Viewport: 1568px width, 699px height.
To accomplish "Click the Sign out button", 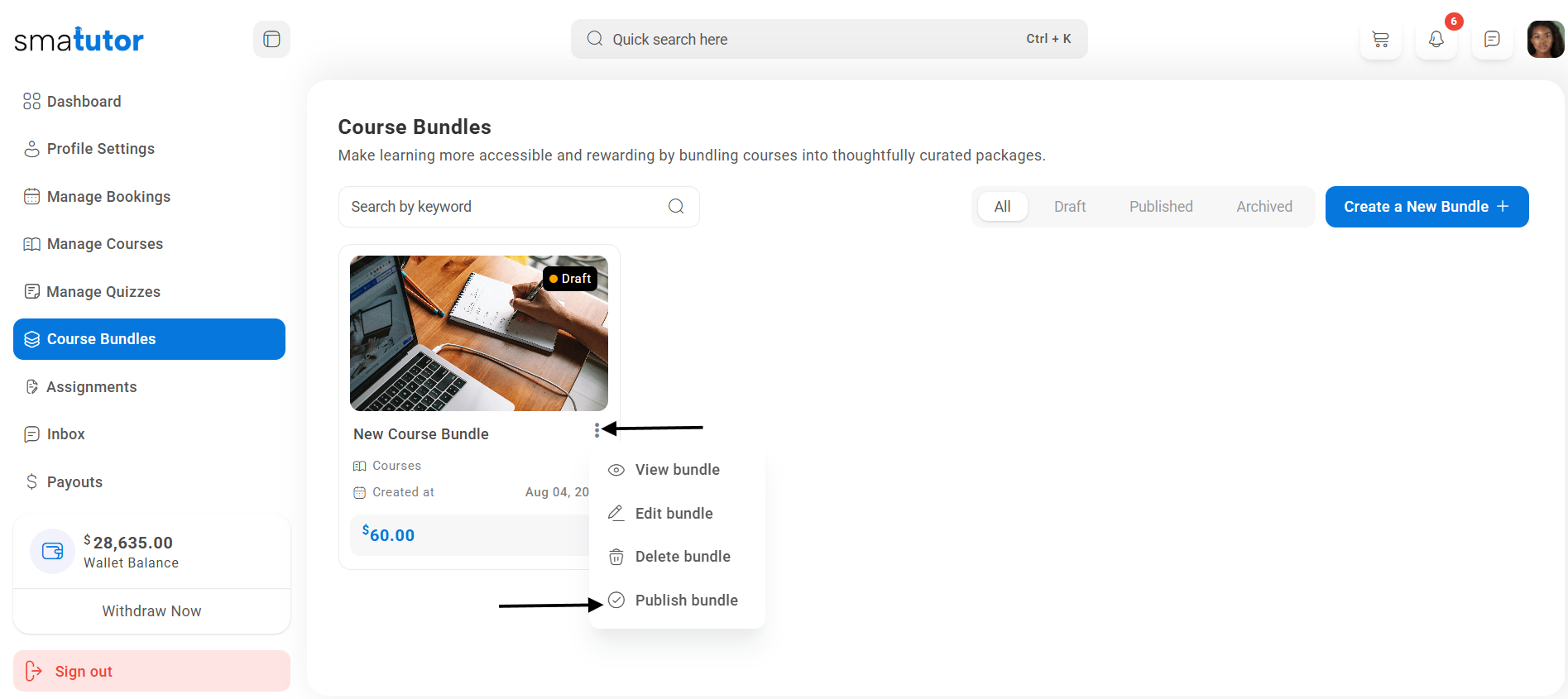I will click(x=151, y=671).
